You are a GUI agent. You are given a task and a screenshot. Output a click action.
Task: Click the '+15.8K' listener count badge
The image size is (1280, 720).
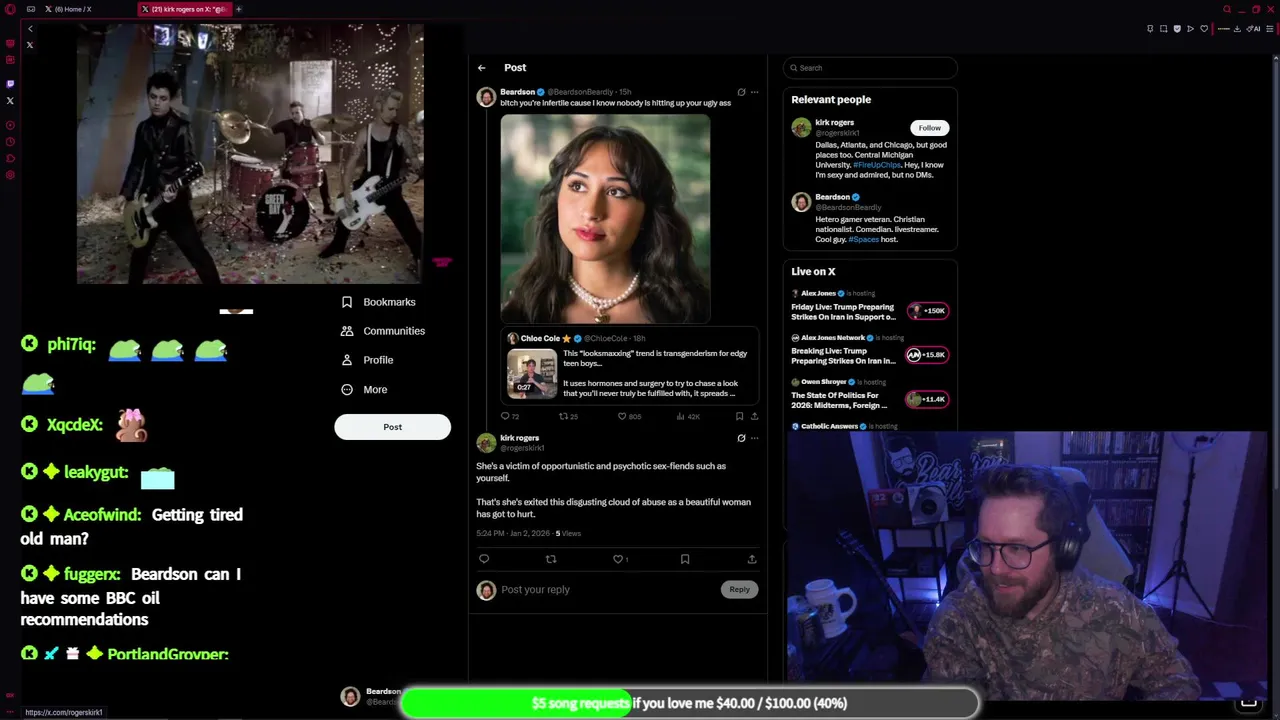(928, 355)
